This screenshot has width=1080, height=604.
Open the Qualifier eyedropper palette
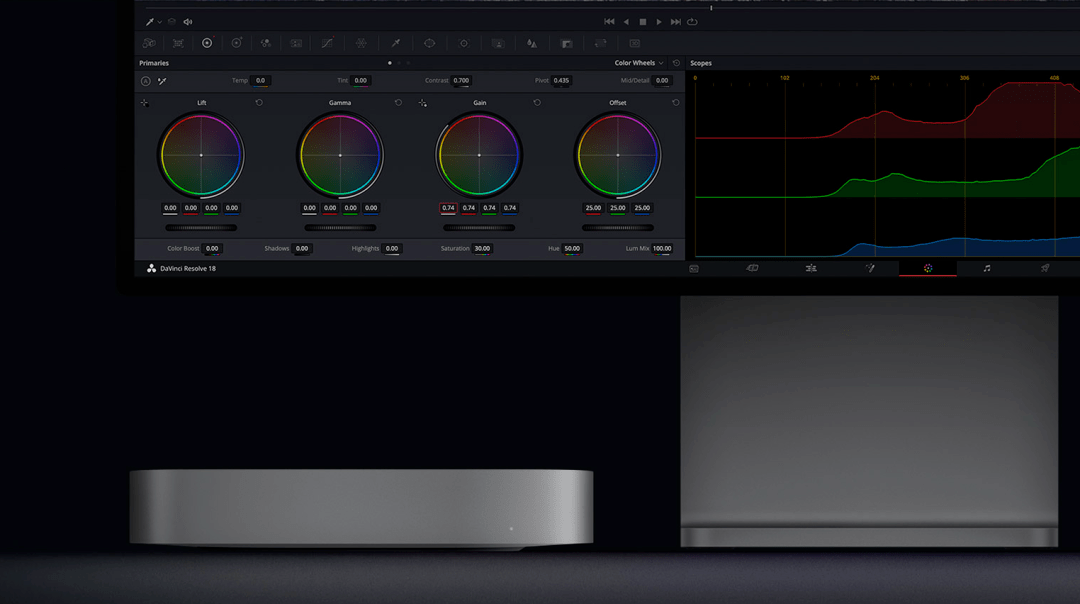pos(396,43)
